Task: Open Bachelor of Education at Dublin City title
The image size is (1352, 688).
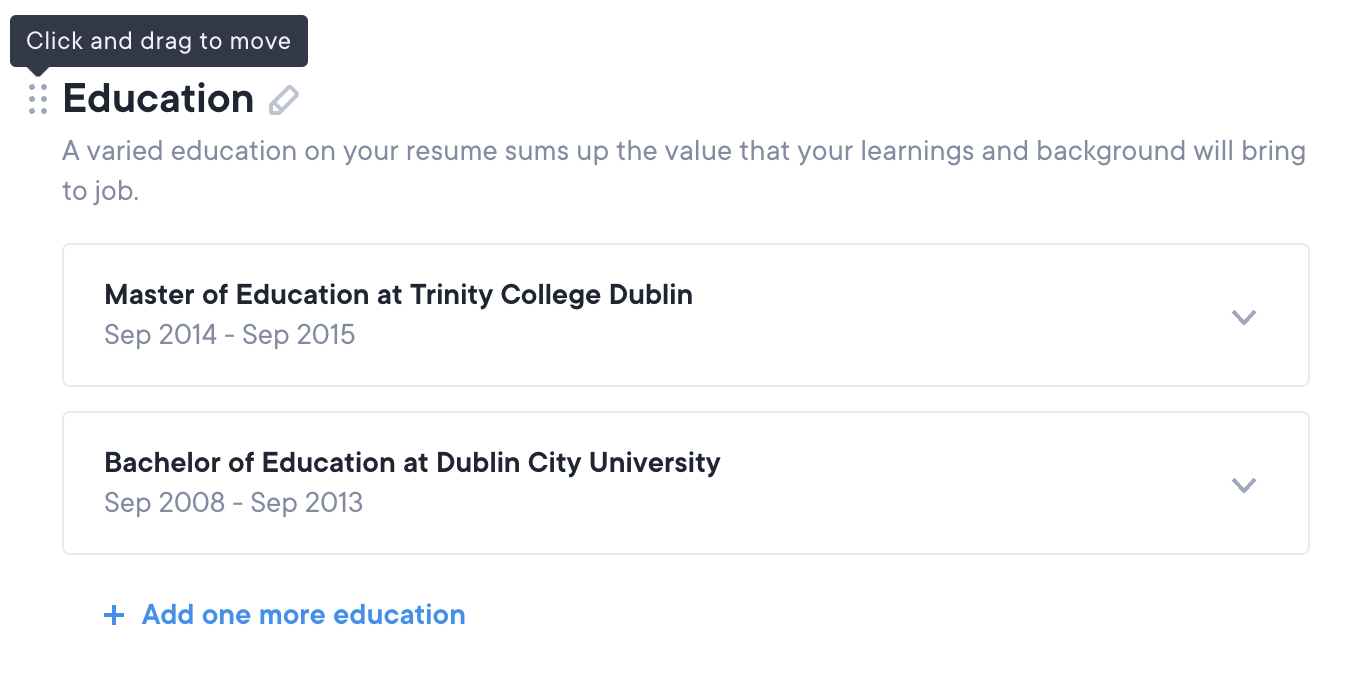Action: [412, 463]
